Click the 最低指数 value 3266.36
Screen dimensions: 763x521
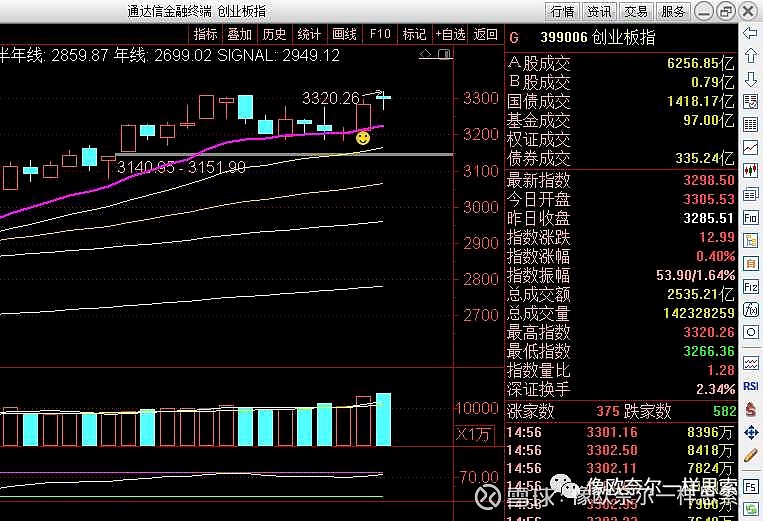pyautogui.click(x=708, y=351)
